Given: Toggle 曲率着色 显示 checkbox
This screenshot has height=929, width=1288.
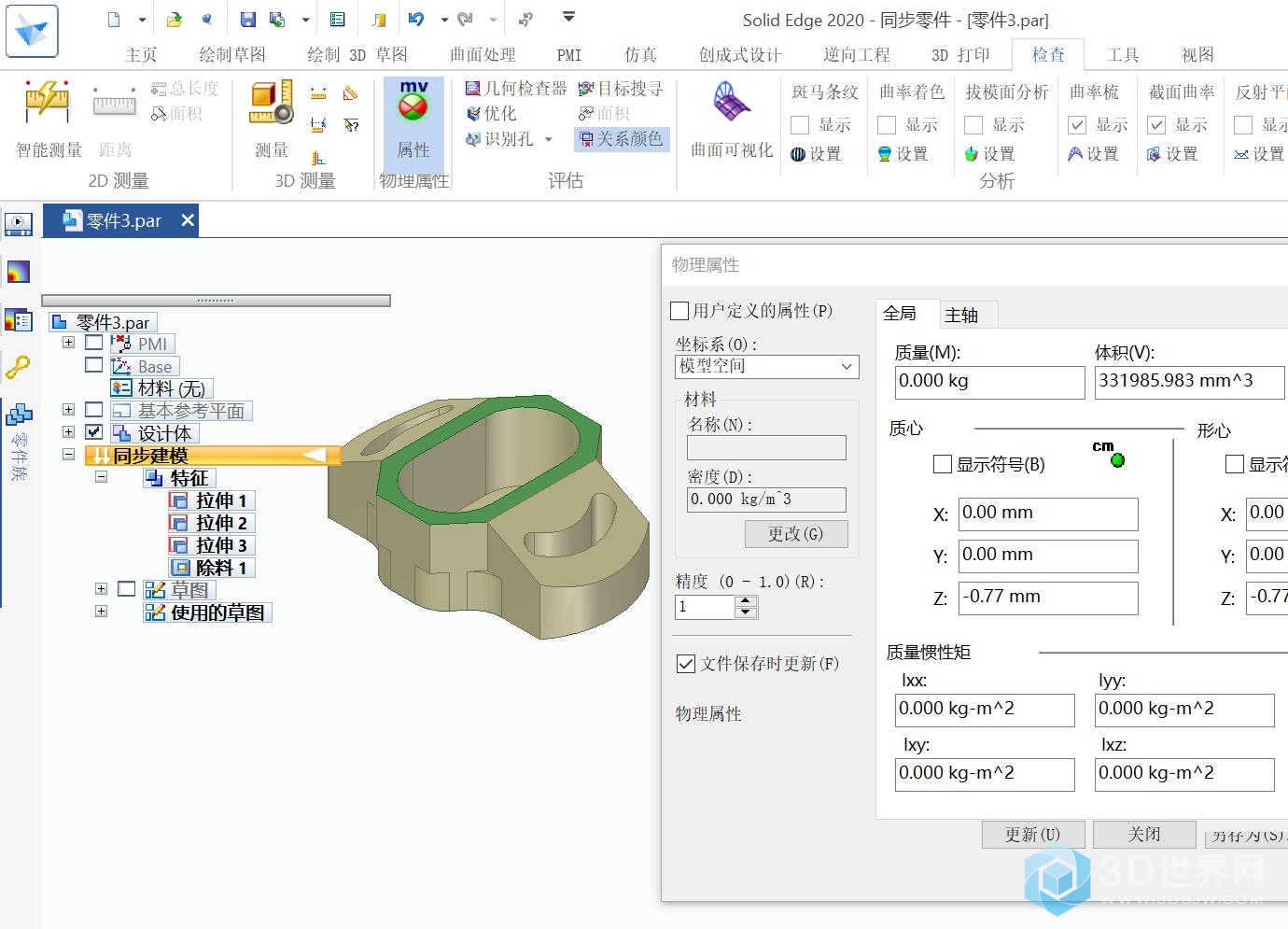Looking at the screenshot, I should pos(887,125).
